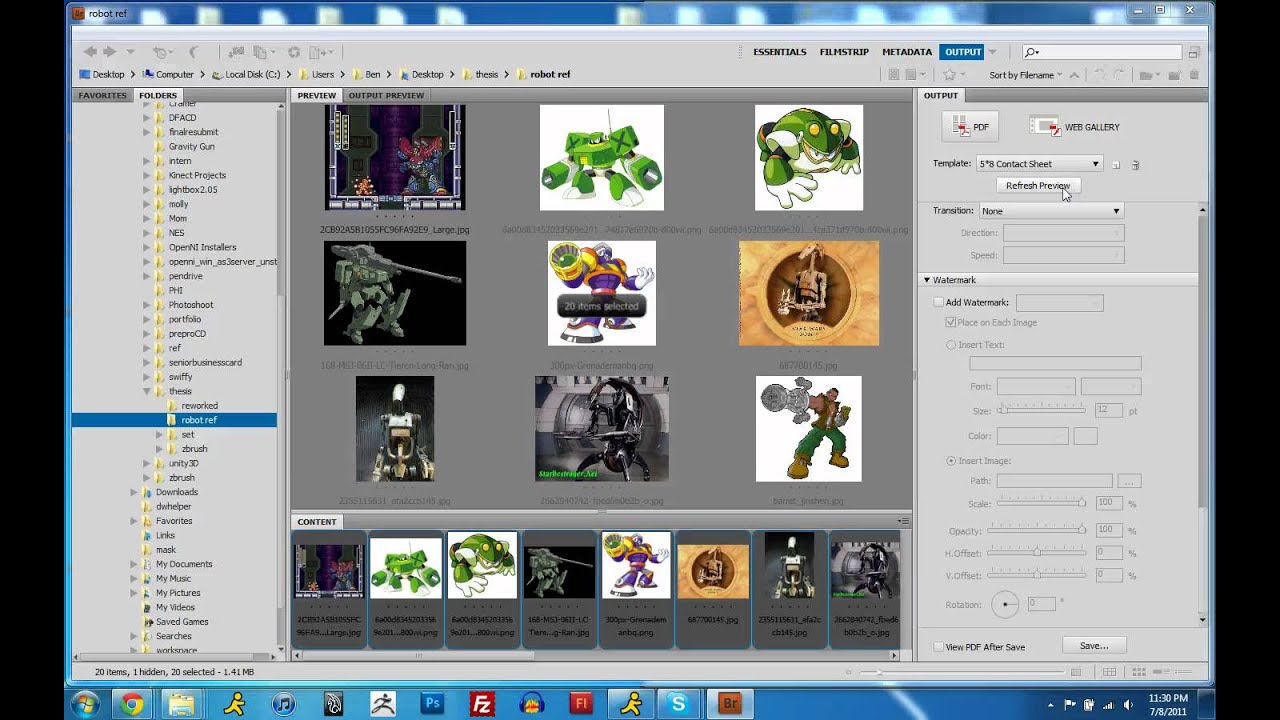Click the watermark Size slider

1041,410
